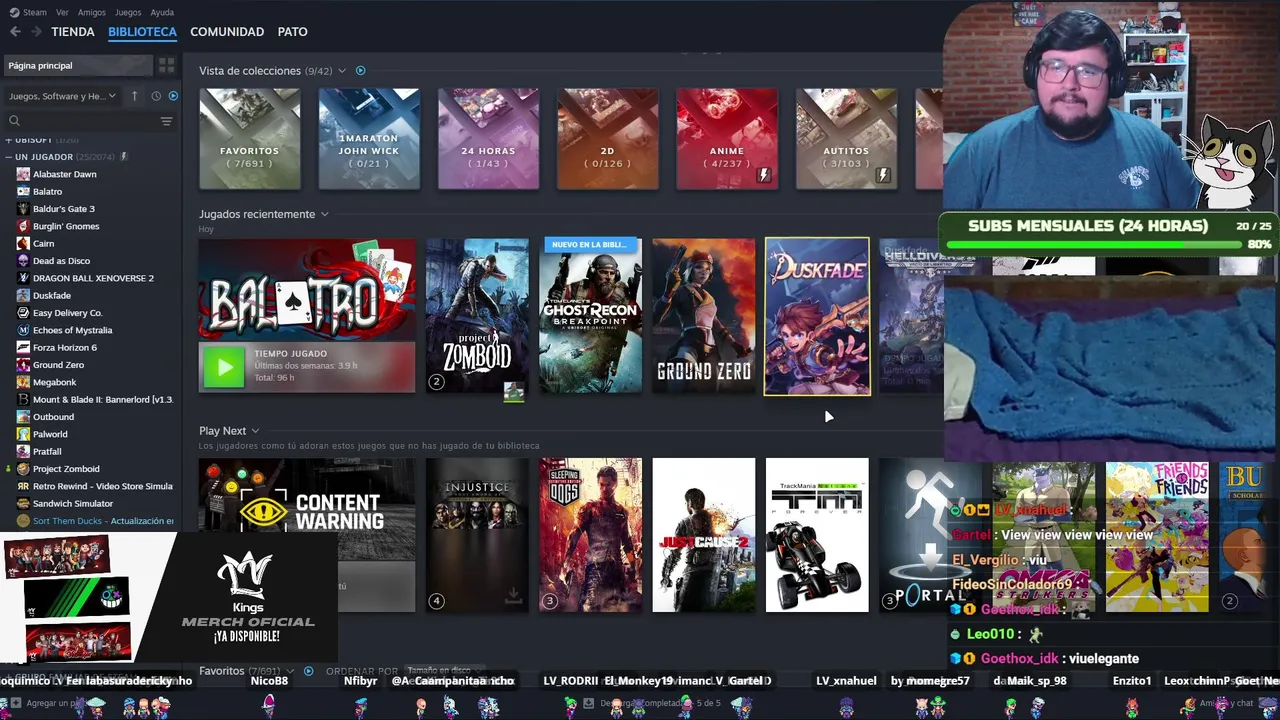Go back with the left arrow

coord(15,32)
